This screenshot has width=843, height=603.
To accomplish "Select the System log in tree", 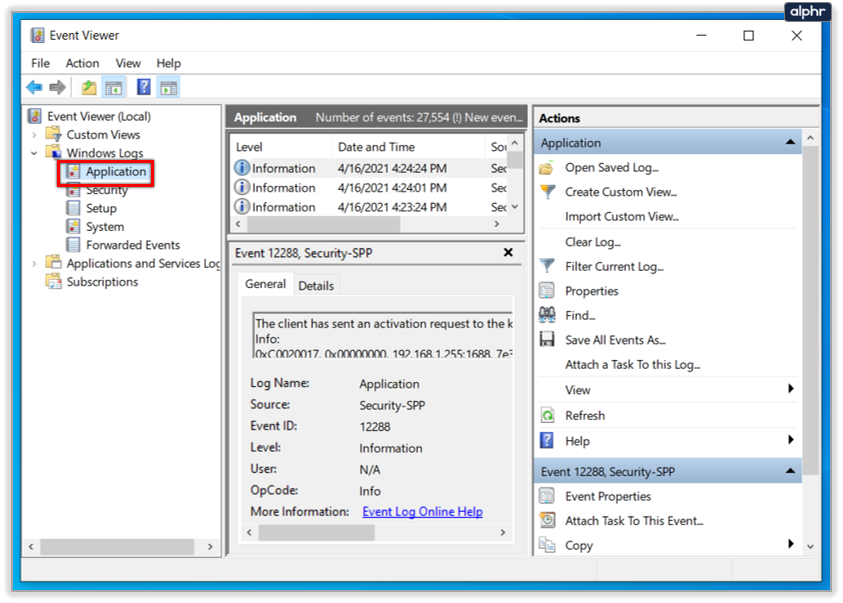I will click(x=105, y=227).
